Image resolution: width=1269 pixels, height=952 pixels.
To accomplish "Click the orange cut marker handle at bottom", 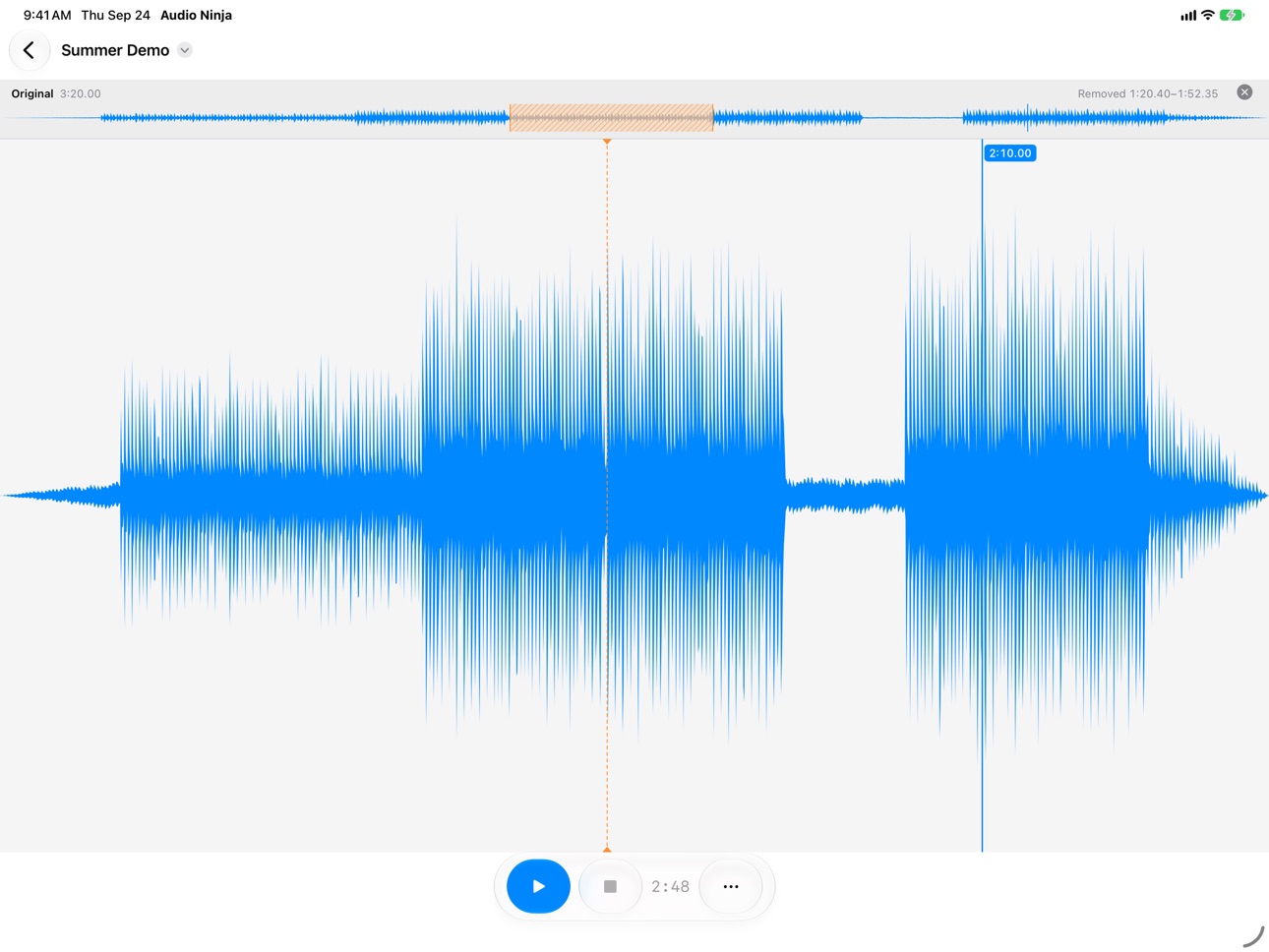I will tap(607, 848).
